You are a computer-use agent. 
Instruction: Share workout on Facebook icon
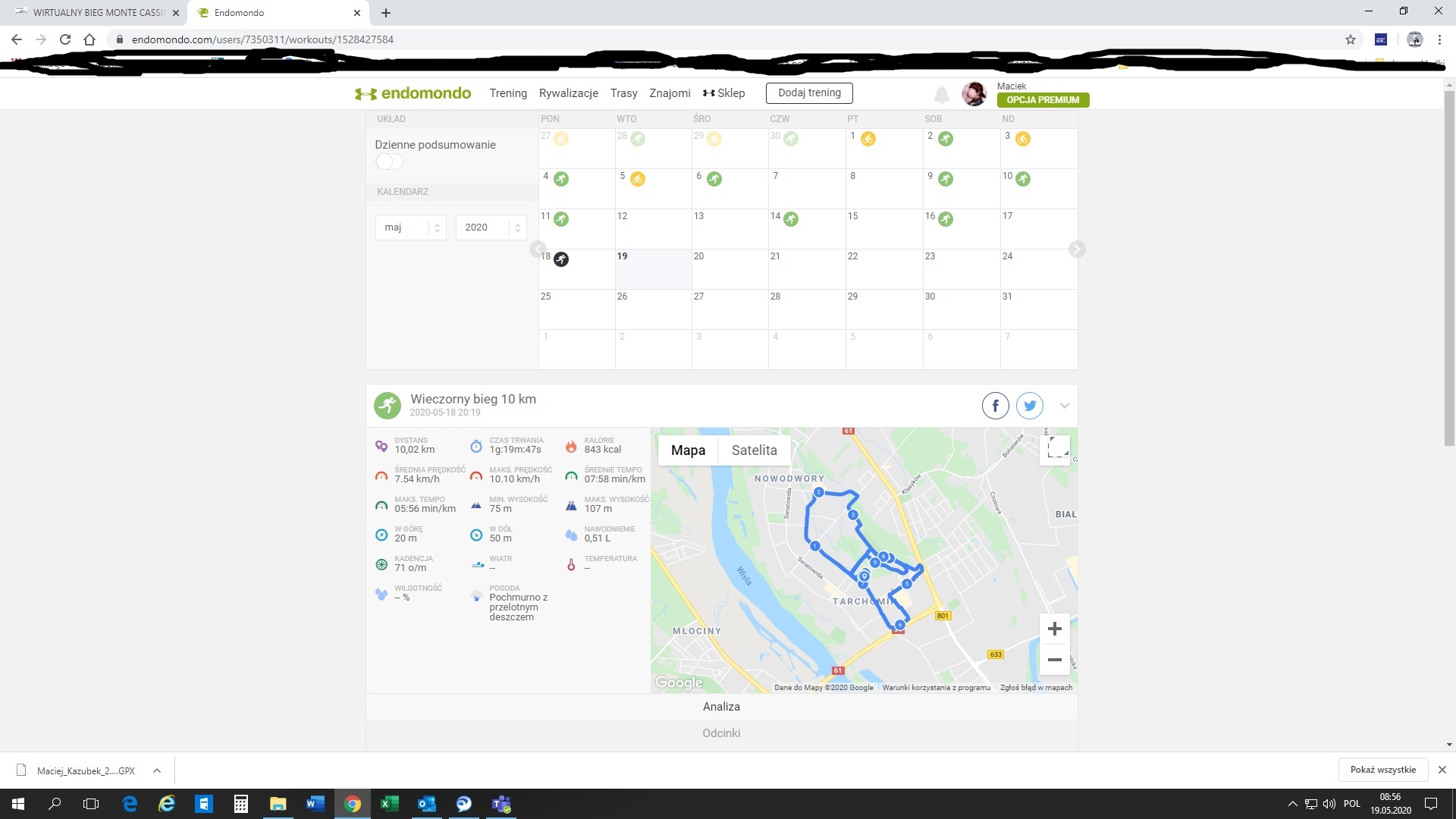(x=995, y=406)
